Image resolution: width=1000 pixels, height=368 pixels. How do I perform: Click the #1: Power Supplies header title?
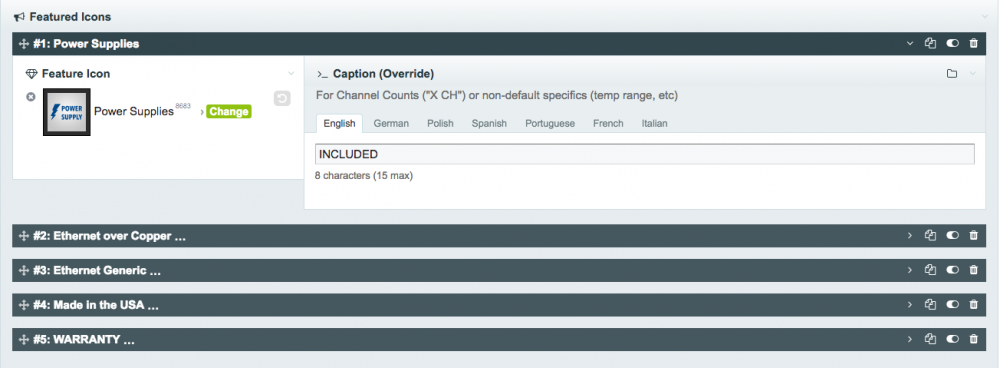pyautogui.click(x=86, y=44)
